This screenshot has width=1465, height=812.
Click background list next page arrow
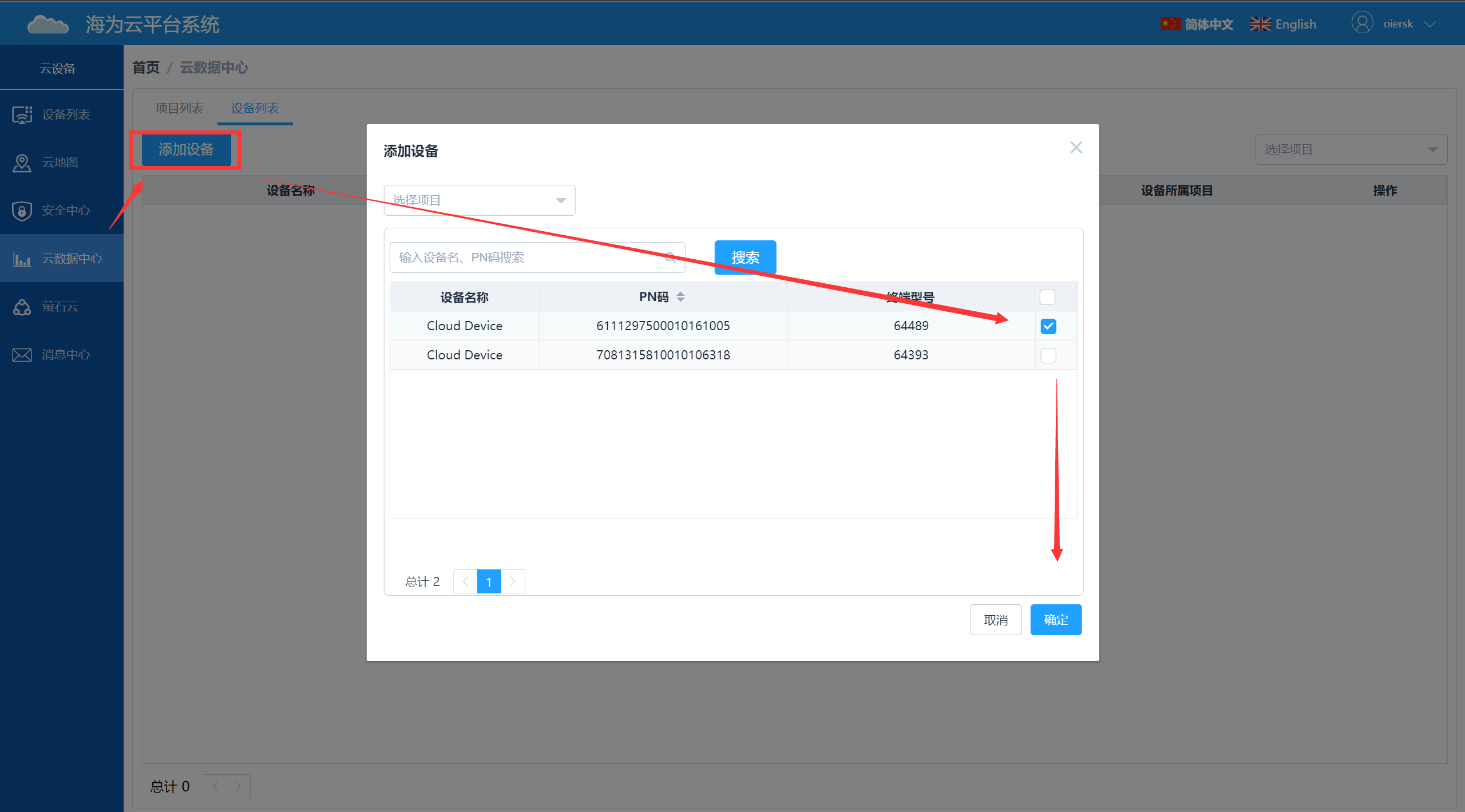click(238, 786)
